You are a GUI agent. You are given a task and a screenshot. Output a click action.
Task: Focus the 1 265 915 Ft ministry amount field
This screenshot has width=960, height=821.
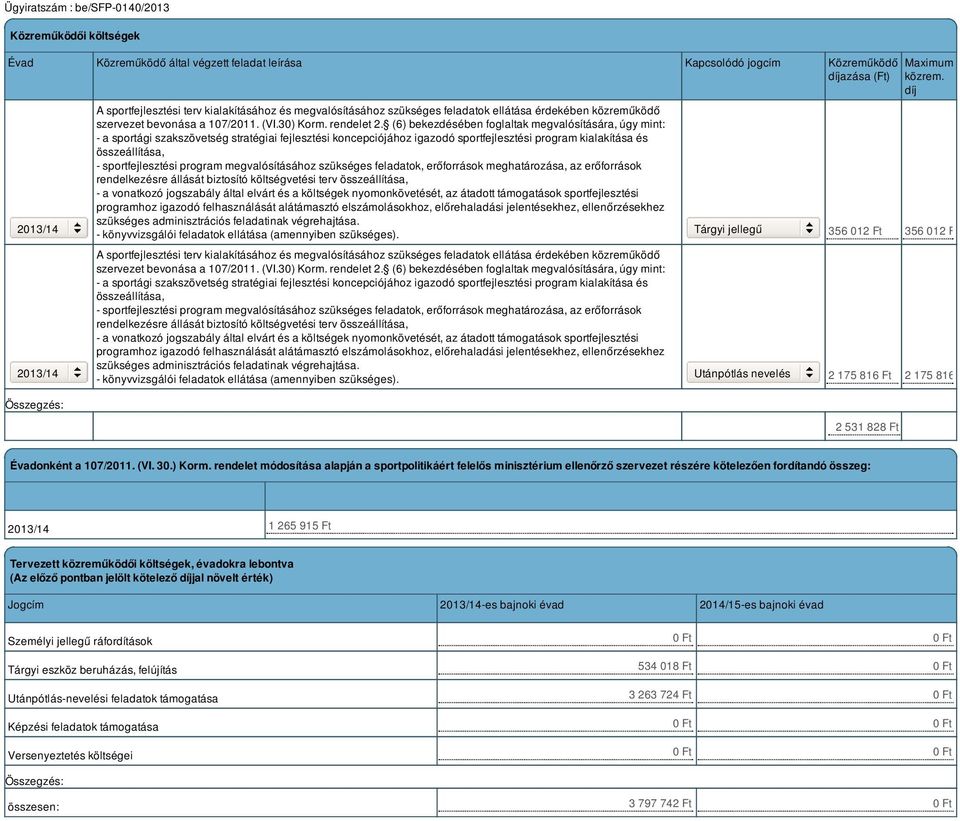pos(610,526)
